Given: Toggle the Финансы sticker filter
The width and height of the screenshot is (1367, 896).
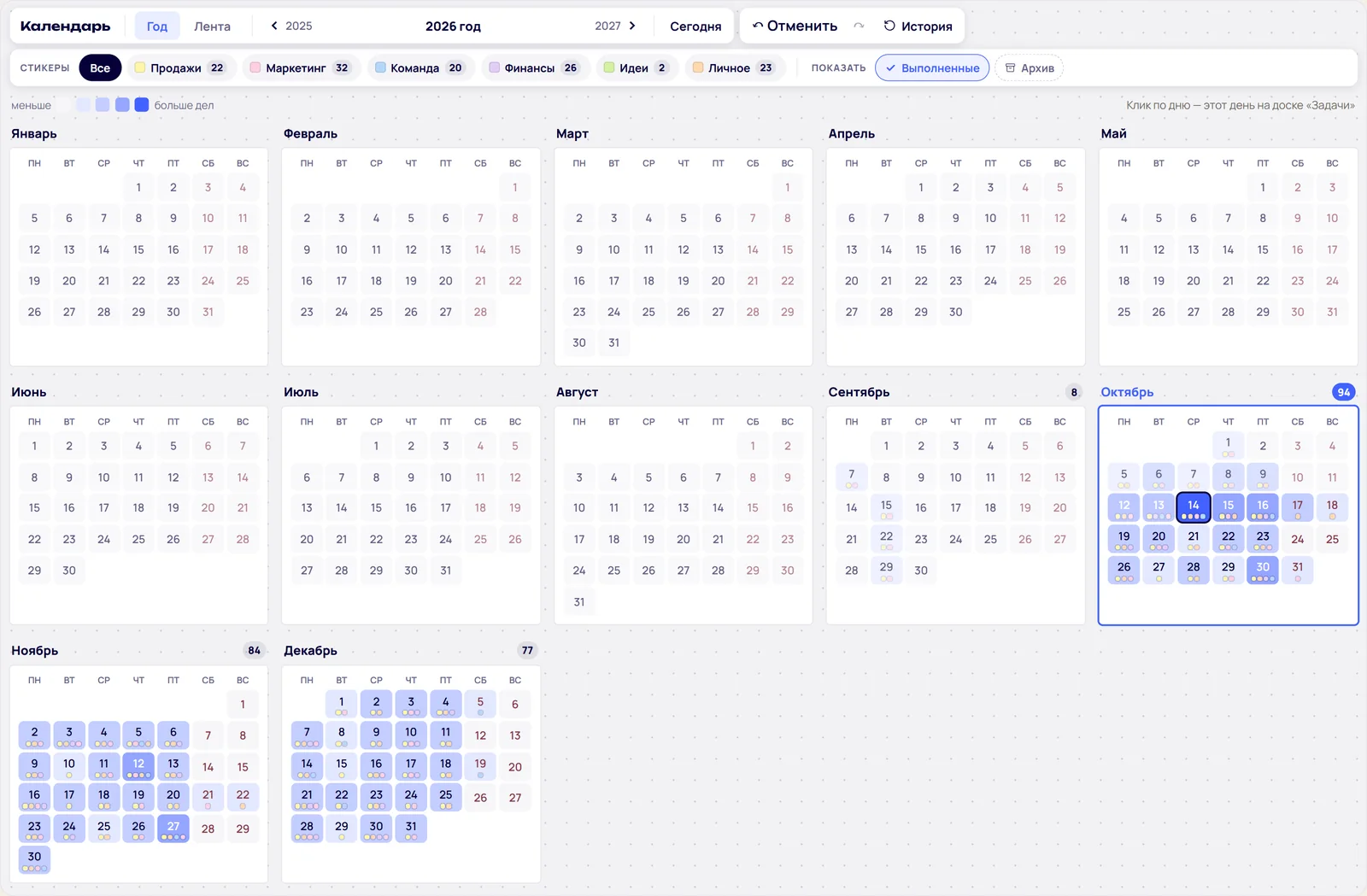Looking at the screenshot, I should tap(533, 67).
